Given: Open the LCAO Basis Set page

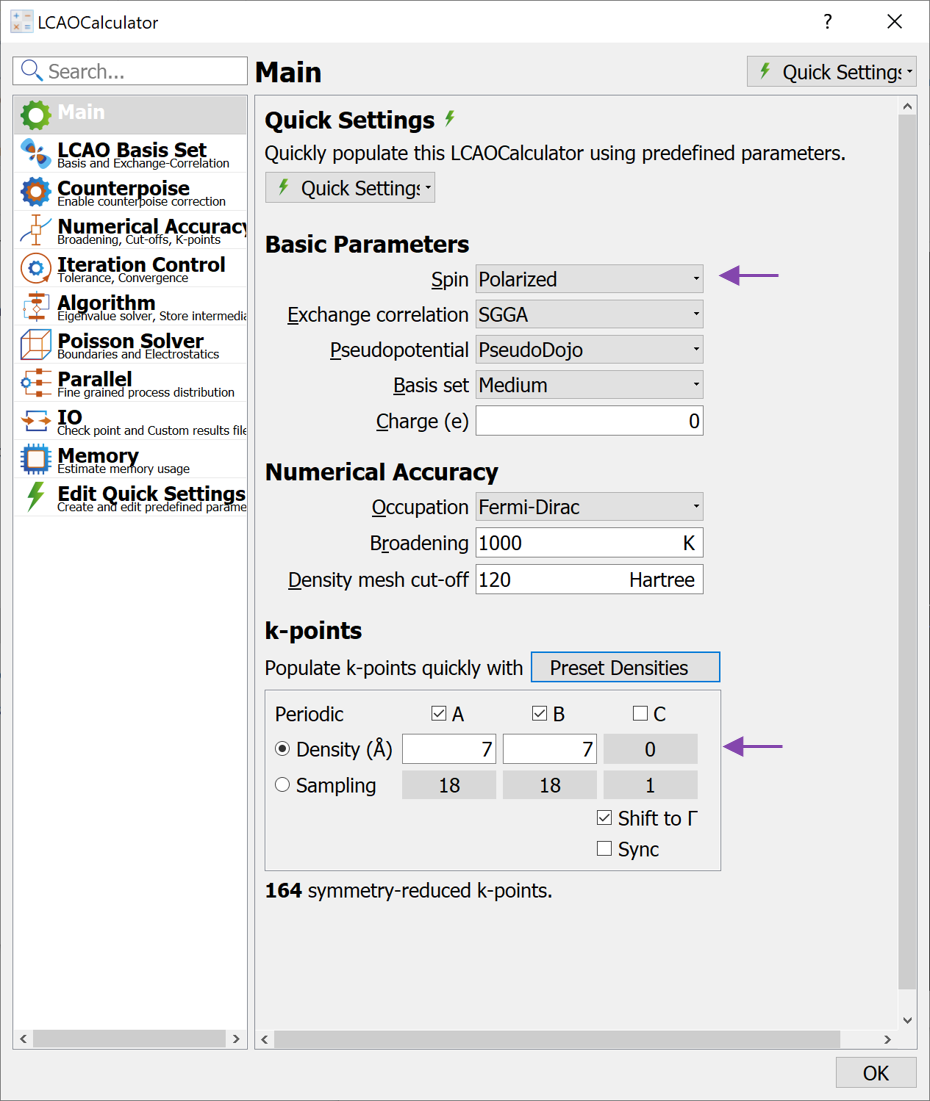Looking at the screenshot, I should pos(131,154).
